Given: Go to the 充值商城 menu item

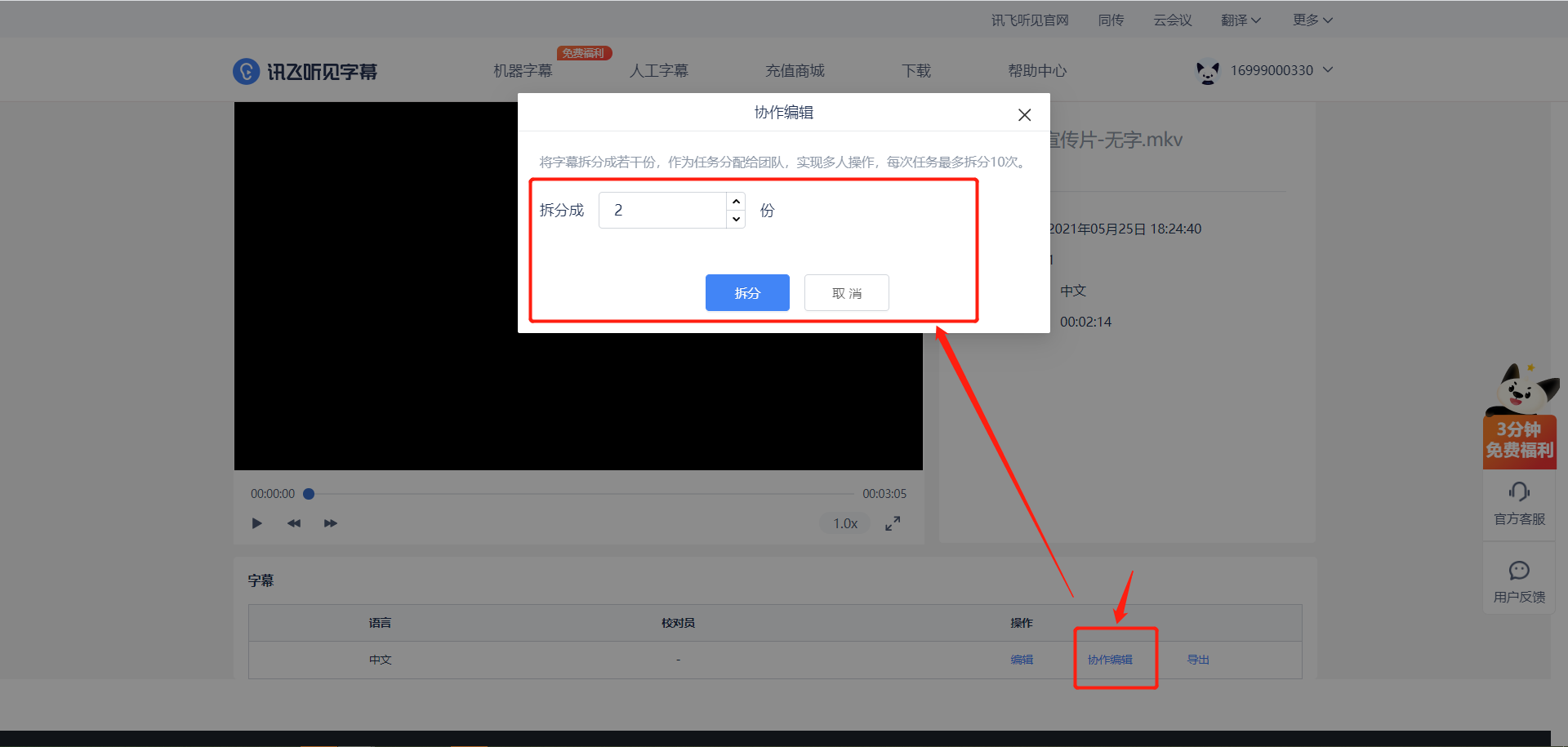Looking at the screenshot, I should (x=795, y=71).
